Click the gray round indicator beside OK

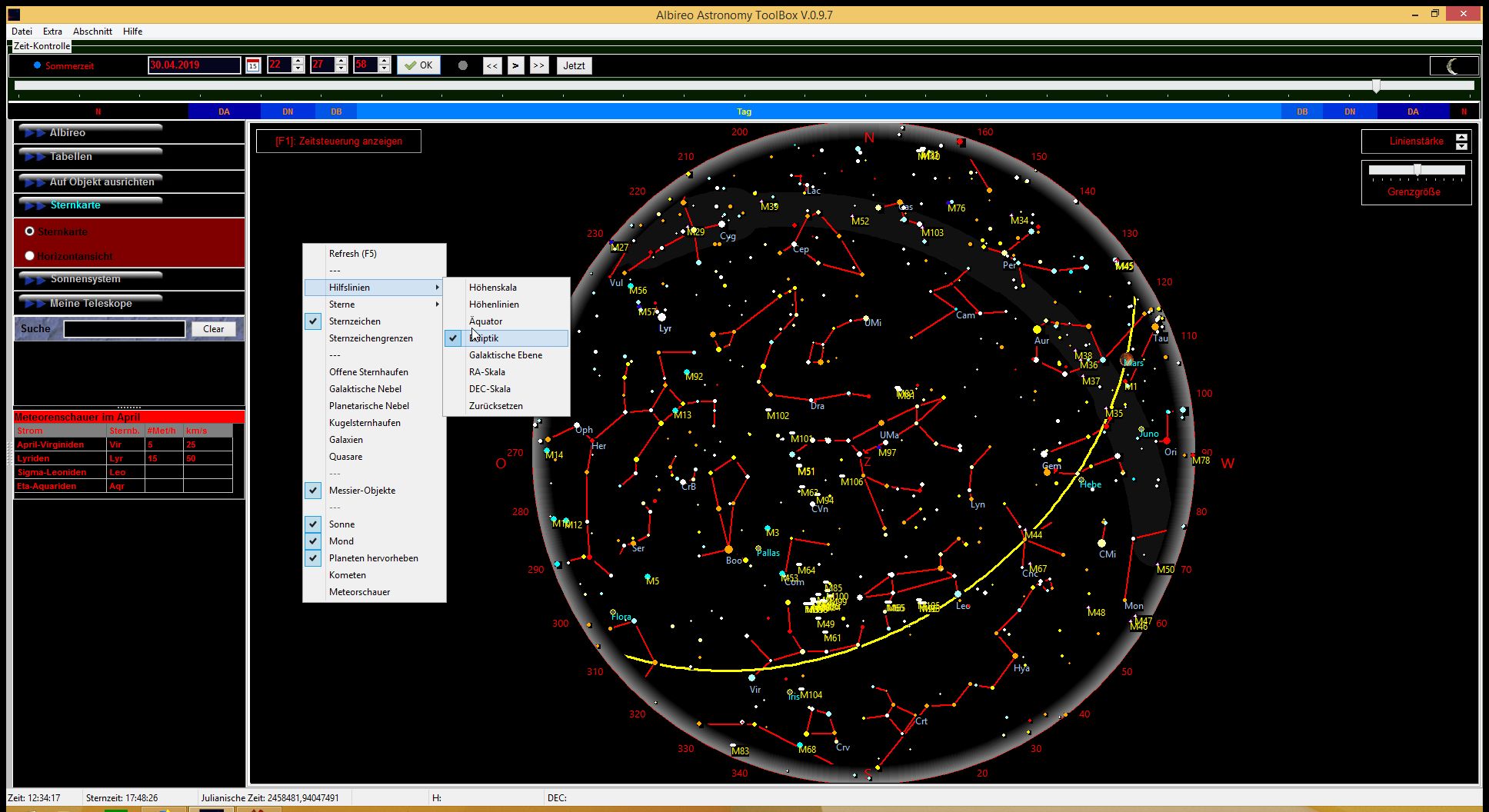[462, 65]
